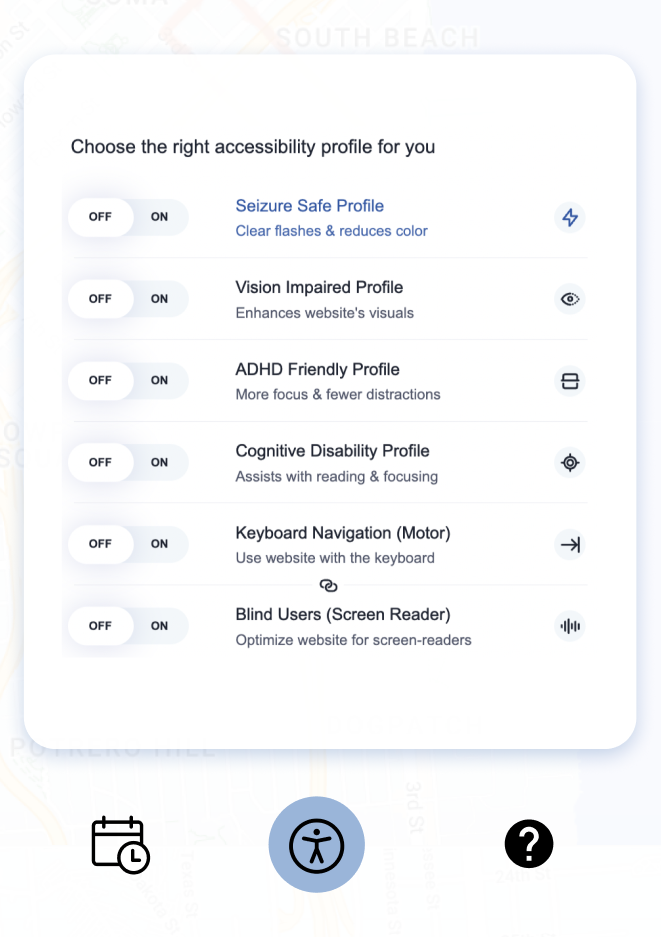Enable Keyboard Navigation (Motor) toggle
661x937 pixels.
pos(160,545)
